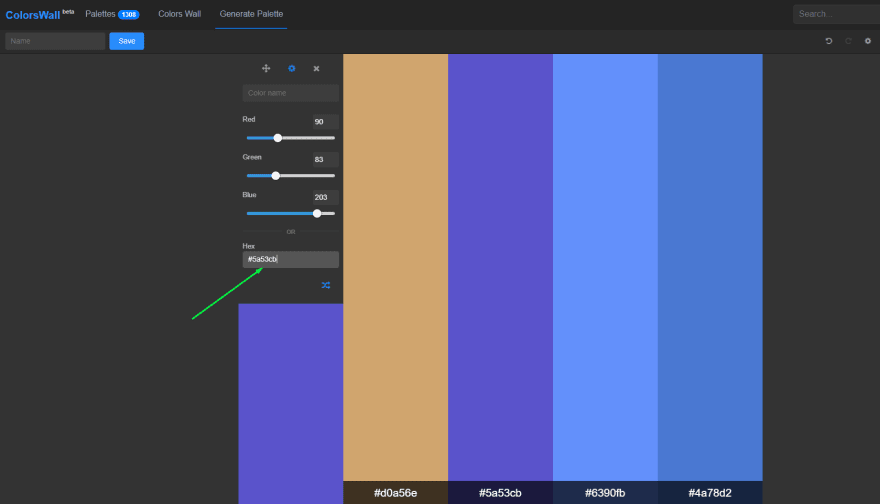The height and width of the screenshot is (504, 880).
Task: Click the blue gear settings icon in color editor
Action: (291, 68)
